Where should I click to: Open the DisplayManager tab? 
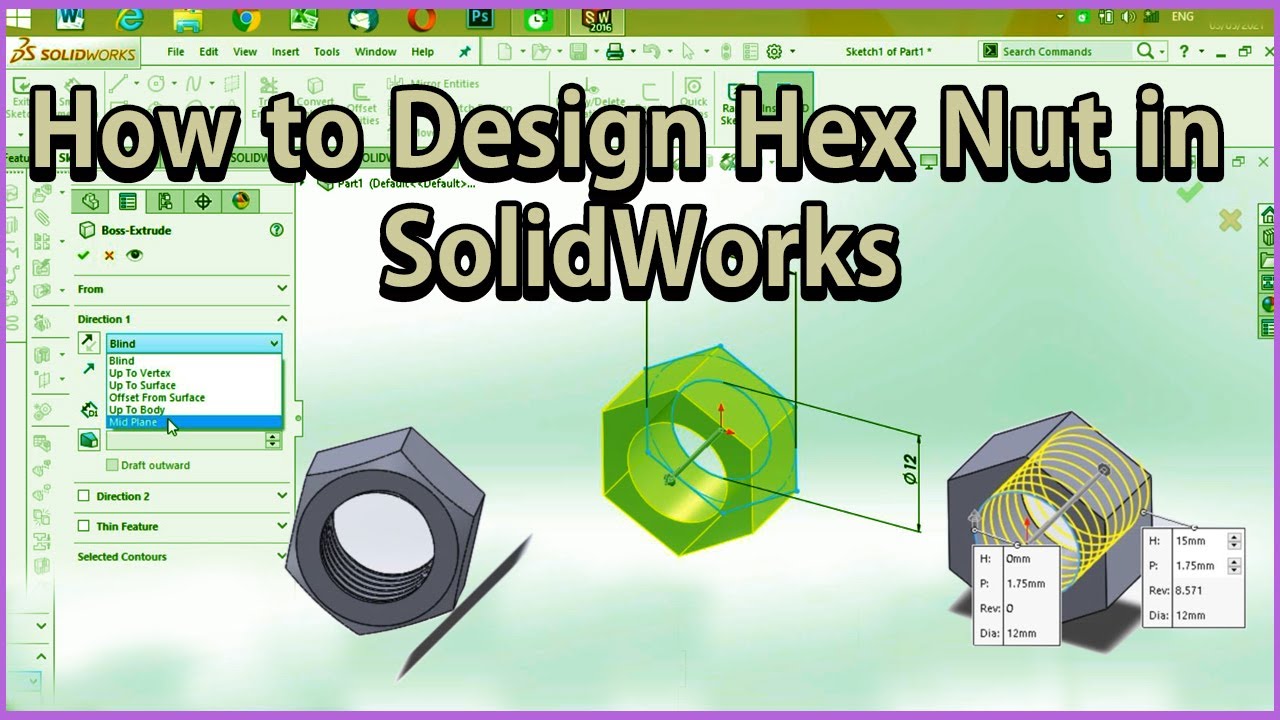tap(240, 201)
